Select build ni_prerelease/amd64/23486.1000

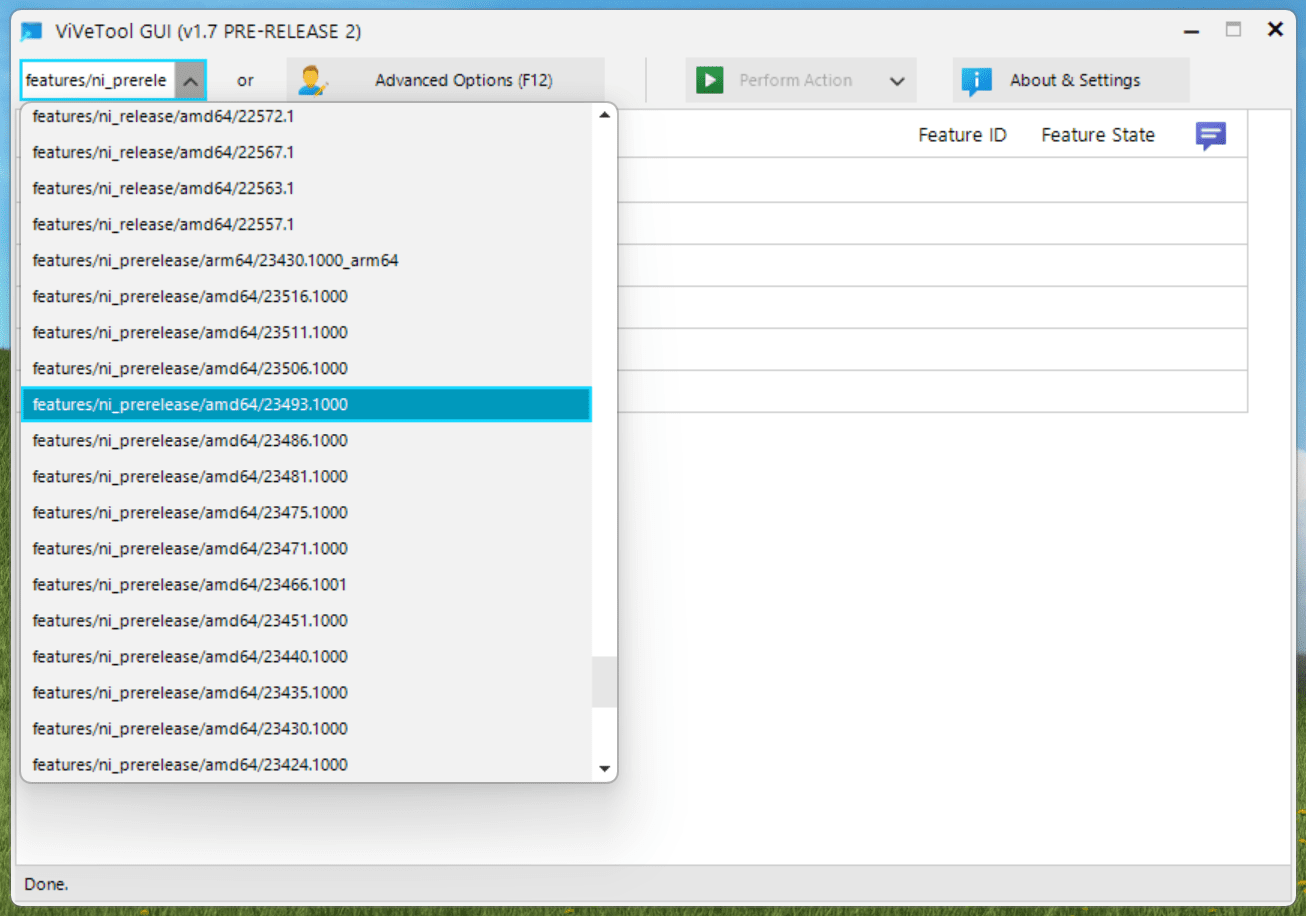[x=306, y=440]
